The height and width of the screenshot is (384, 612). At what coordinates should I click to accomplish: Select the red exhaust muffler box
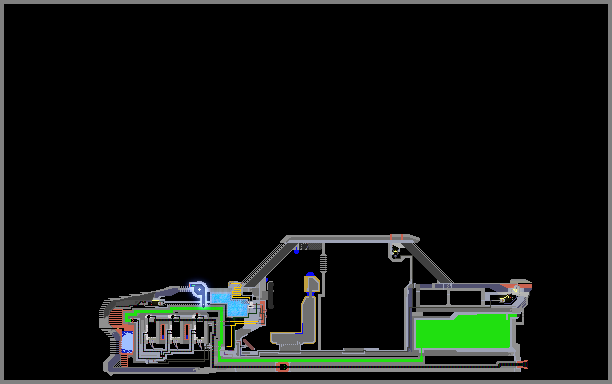tap(283, 367)
